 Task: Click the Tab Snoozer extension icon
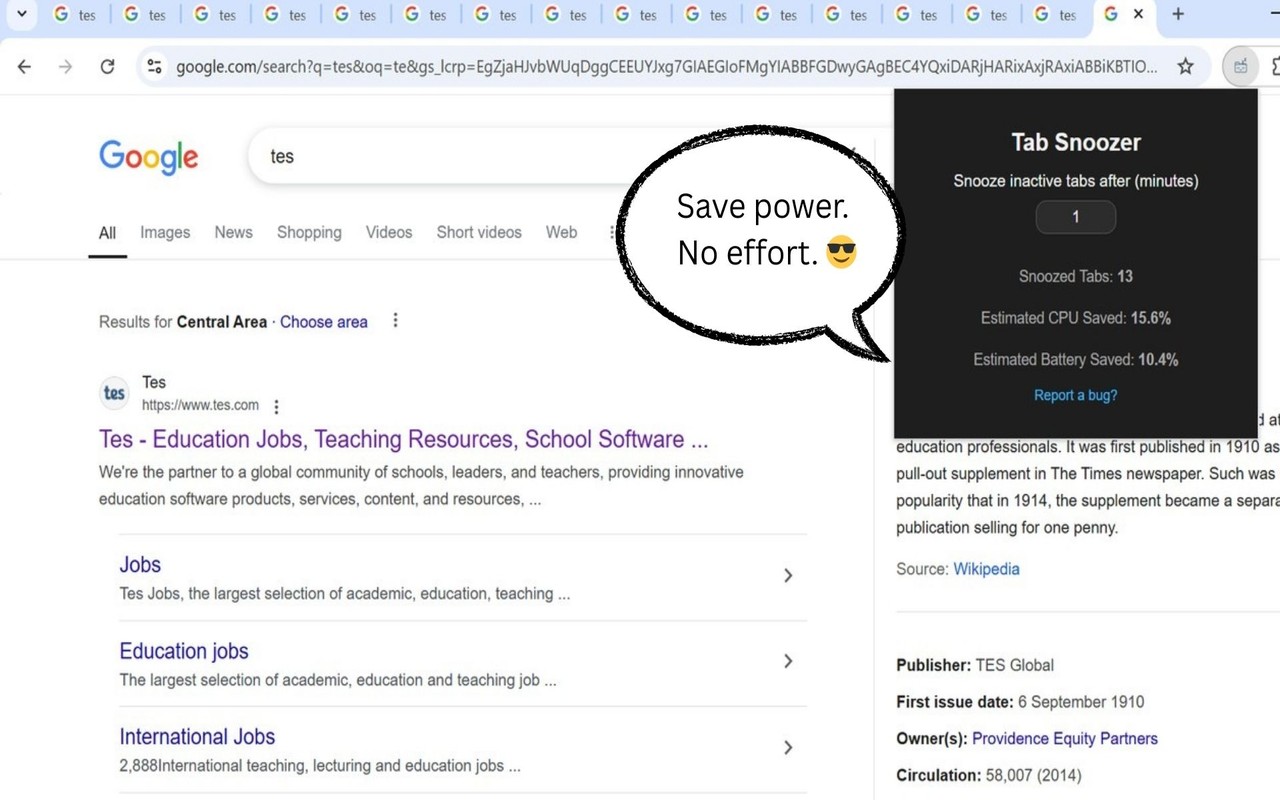pos(1241,67)
